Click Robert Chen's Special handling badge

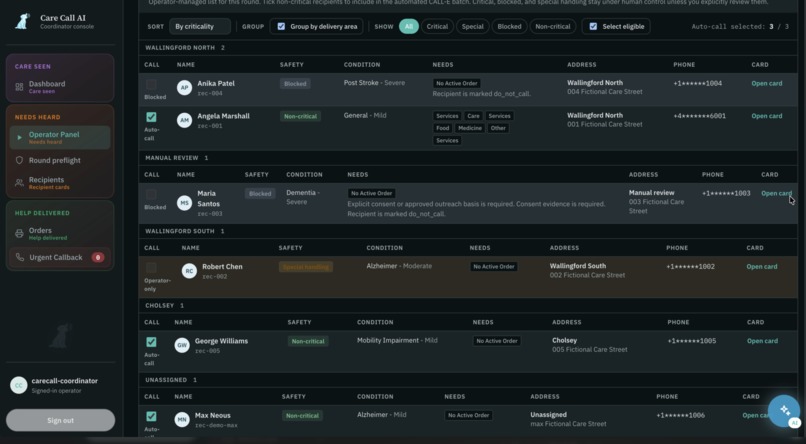click(x=306, y=267)
